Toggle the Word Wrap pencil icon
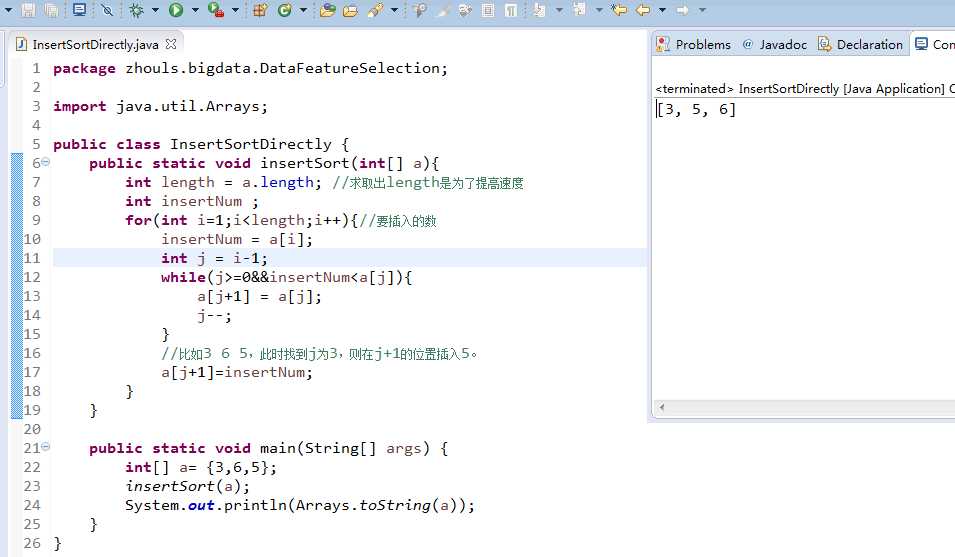The height and width of the screenshot is (557, 955). click(443, 10)
